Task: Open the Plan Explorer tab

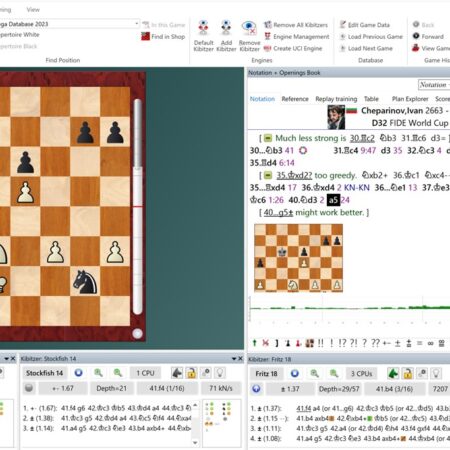Action: (410, 99)
